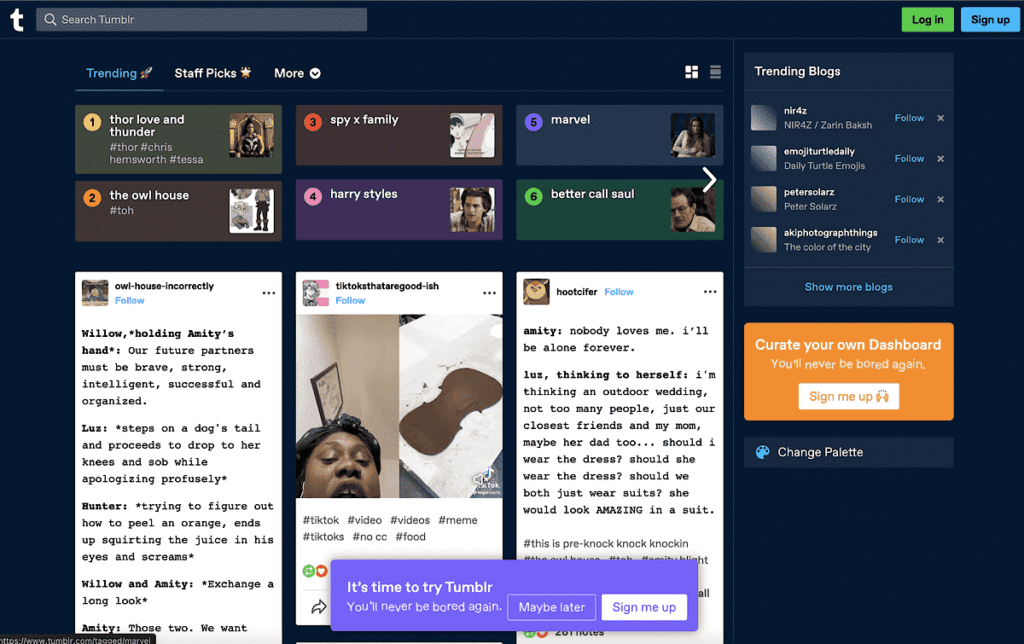Open options menu on hootcifer post
The image size is (1024, 644).
pyautogui.click(x=710, y=292)
